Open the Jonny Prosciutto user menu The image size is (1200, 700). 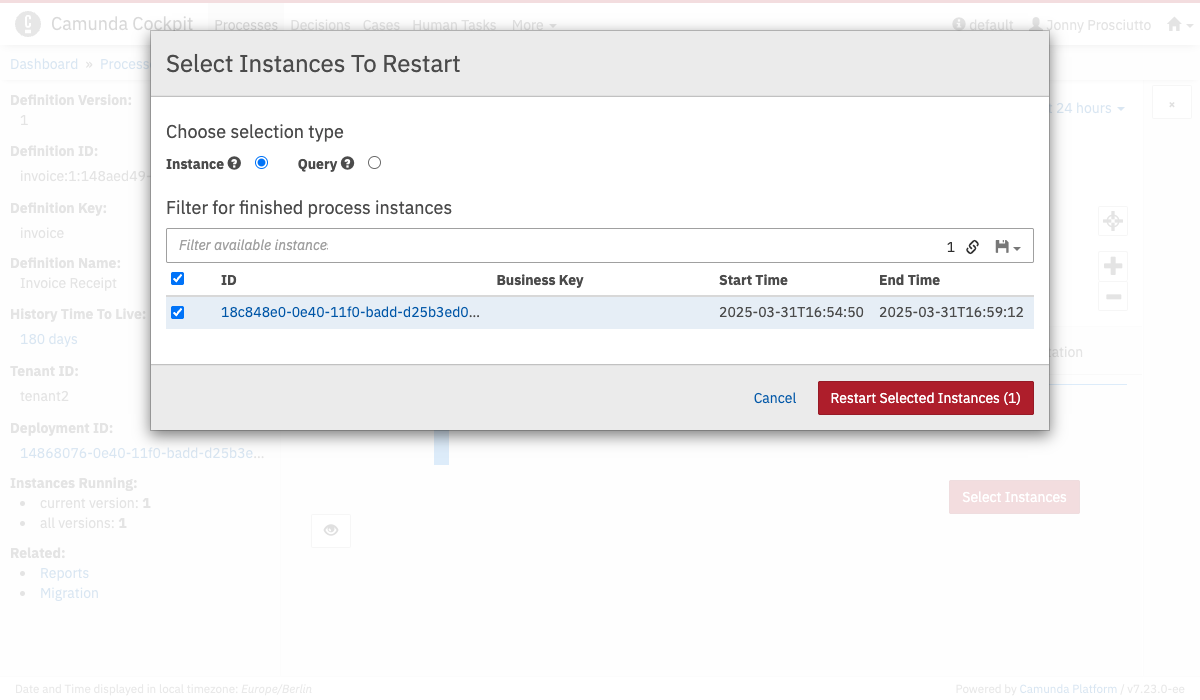click(x=1090, y=25)
